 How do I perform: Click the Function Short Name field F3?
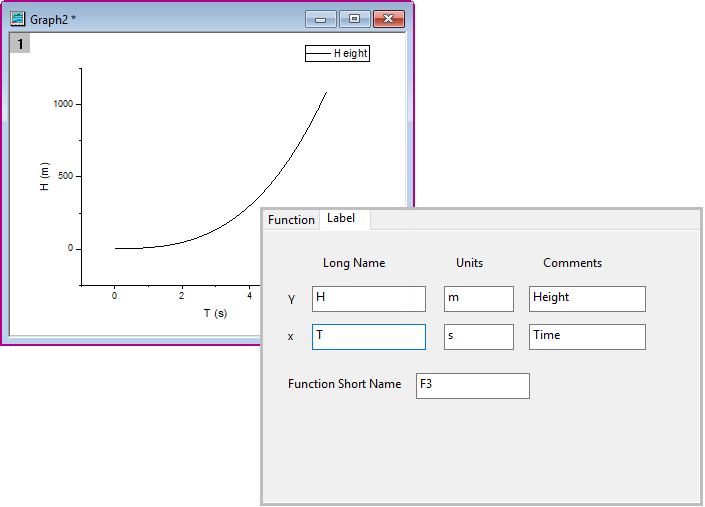pyautogui.click(x=473, y=386)
